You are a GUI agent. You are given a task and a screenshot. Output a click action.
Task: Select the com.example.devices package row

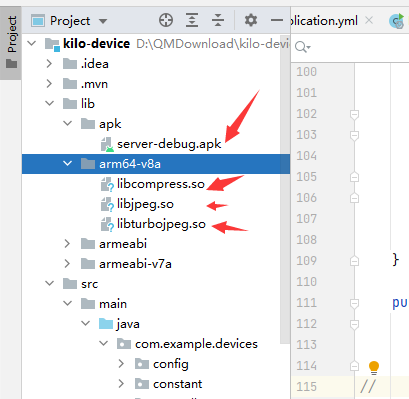point(156,344)
